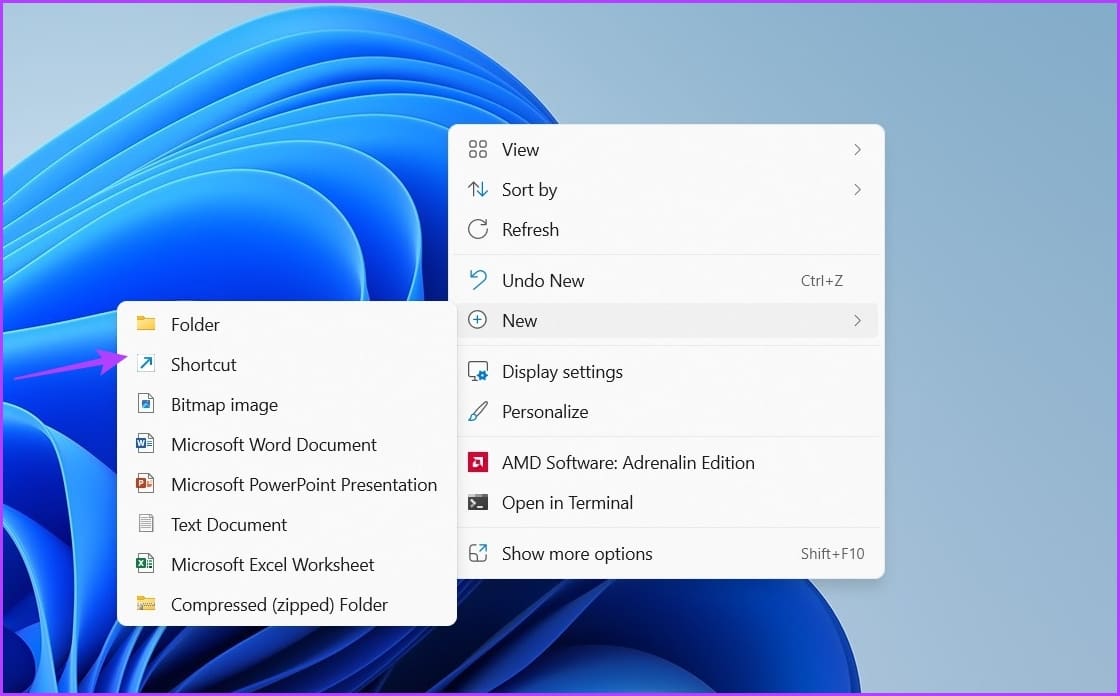Image resolution: width=1120 pixels, height=696 pixels.
Task: Expand the View submenu chevron
Action: pos(857,149)
